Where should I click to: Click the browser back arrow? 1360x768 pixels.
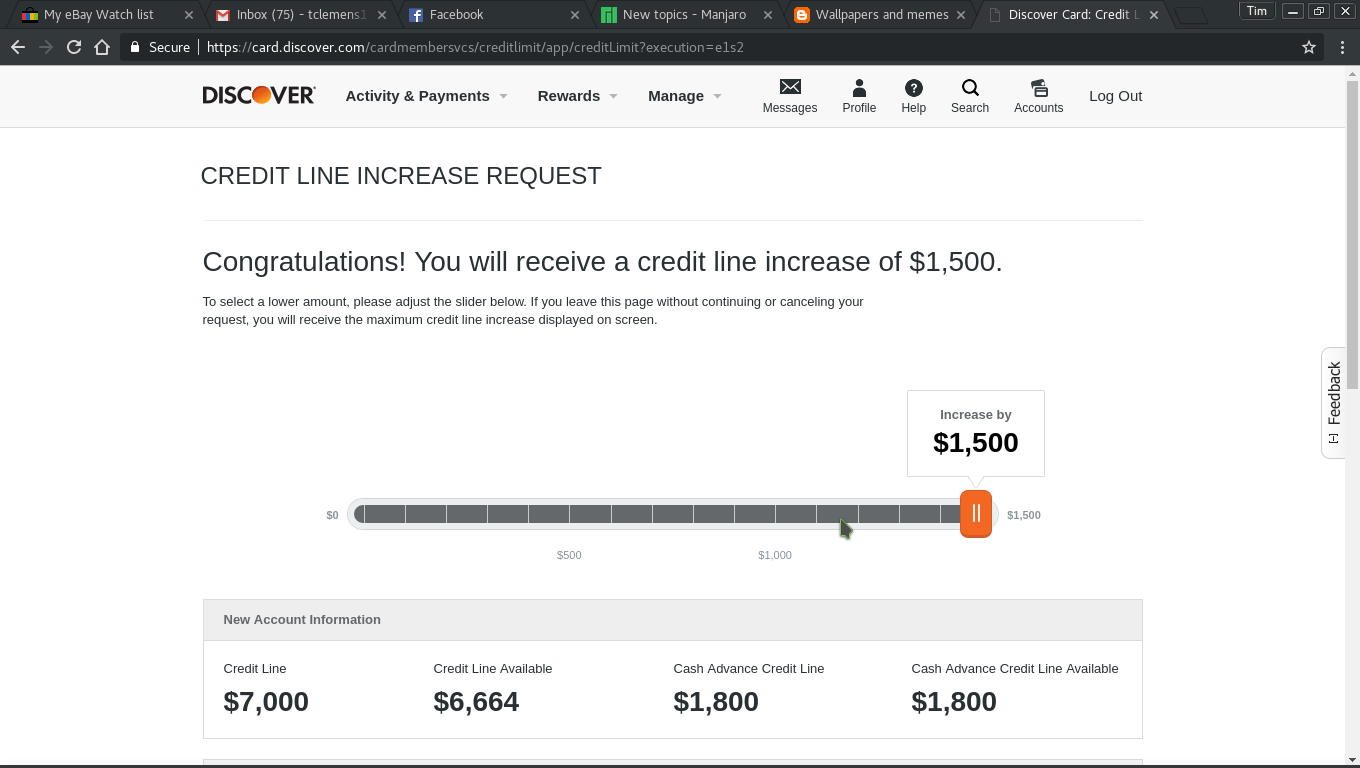[18, 47]
